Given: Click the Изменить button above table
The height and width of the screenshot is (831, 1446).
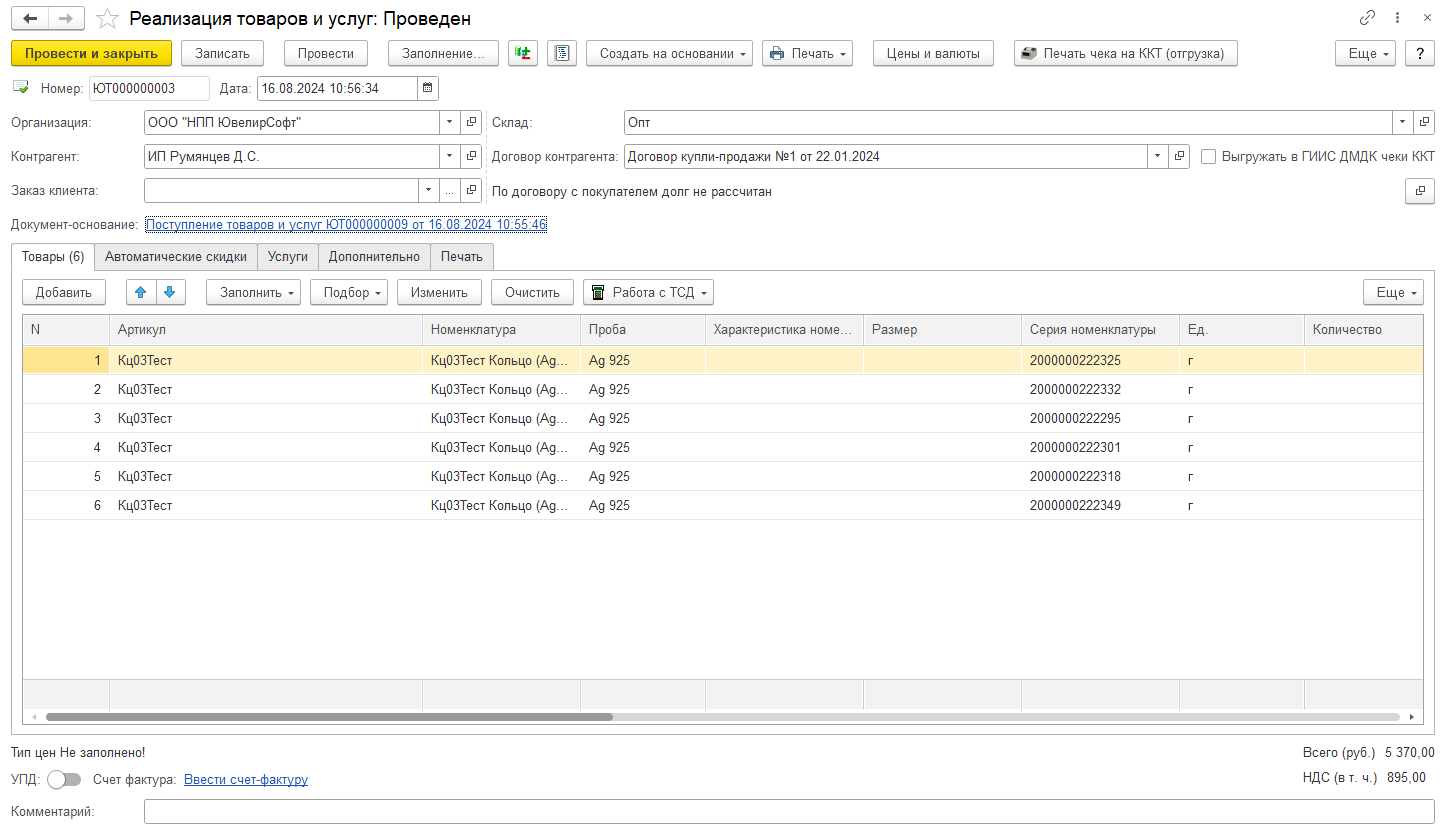Looking at the screenshot, I should [439, 292].
